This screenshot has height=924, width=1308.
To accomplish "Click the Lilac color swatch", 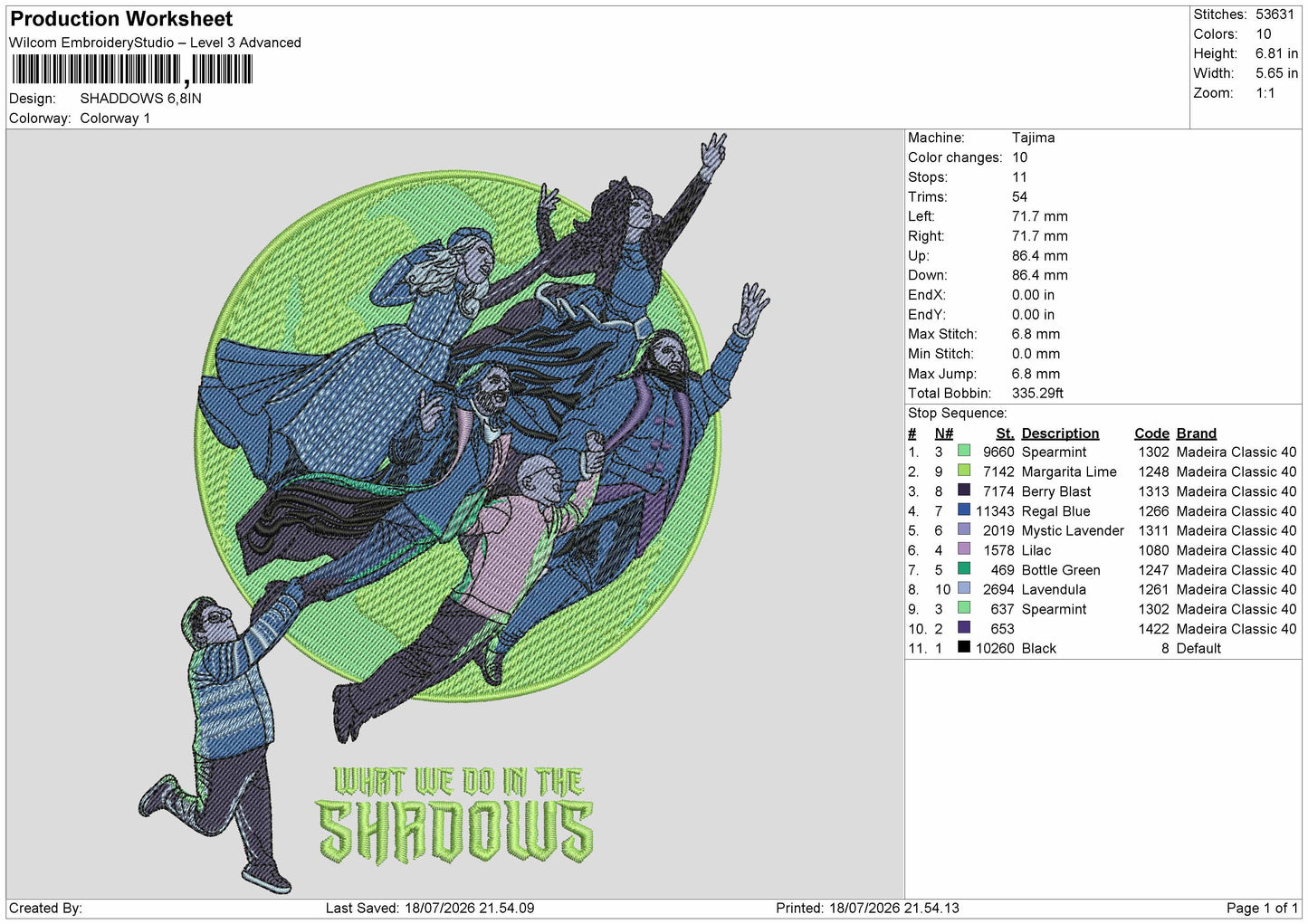I will (x=964, y=548).
